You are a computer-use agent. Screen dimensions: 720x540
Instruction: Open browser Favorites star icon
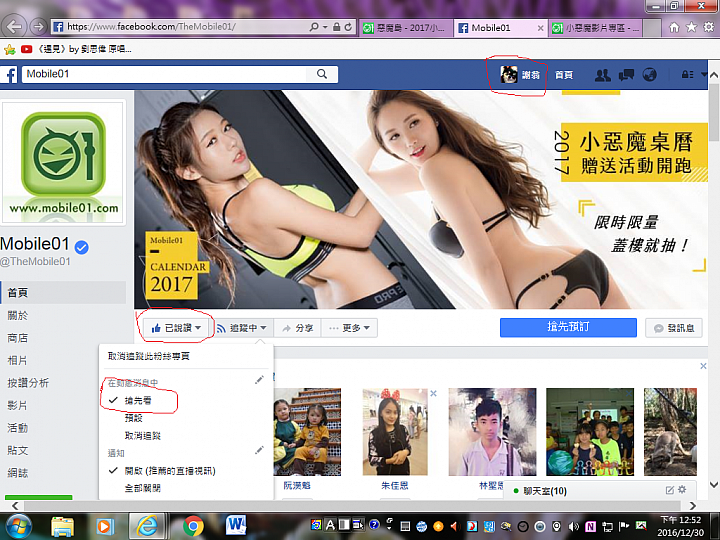pos(691,28)
